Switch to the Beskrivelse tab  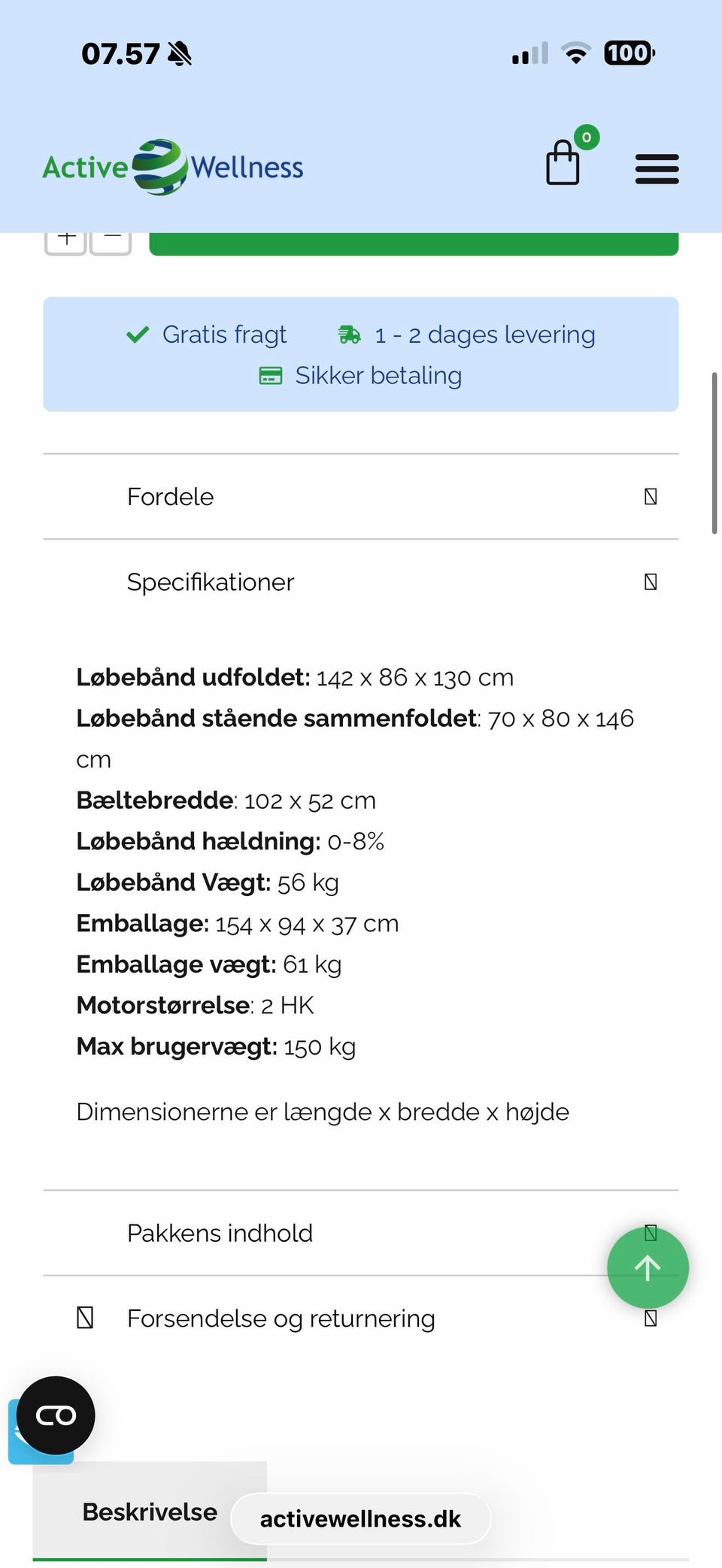(x=150, y=1512)
